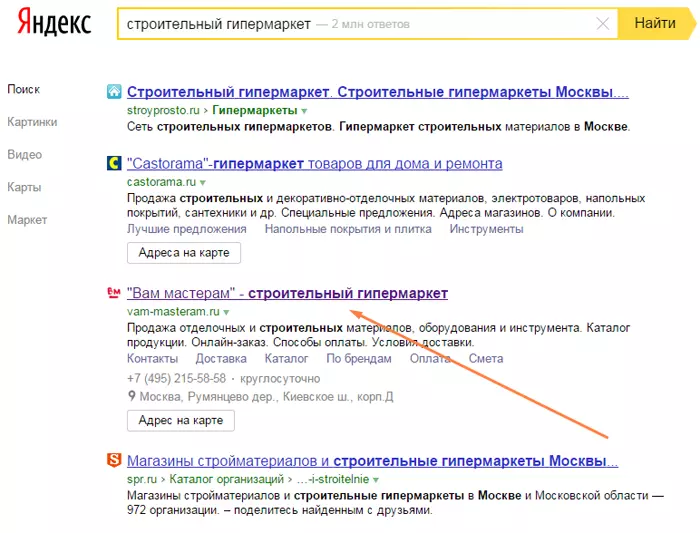Expand the stroyprosto.ru green arrow menu
700x533 pixels.
(304, 111)
